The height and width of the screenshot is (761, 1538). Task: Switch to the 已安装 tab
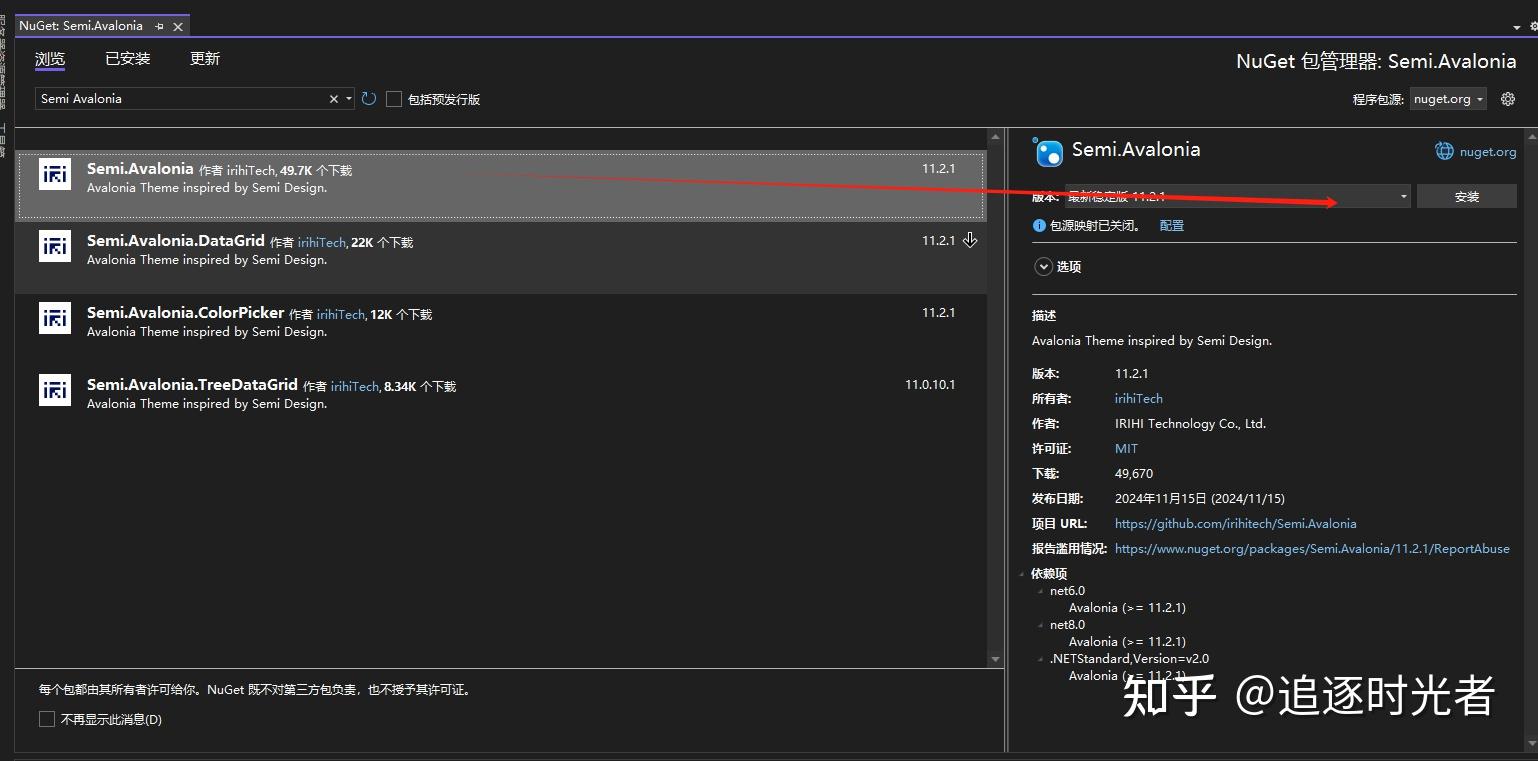pyautogui.click(x=127, y=58)
